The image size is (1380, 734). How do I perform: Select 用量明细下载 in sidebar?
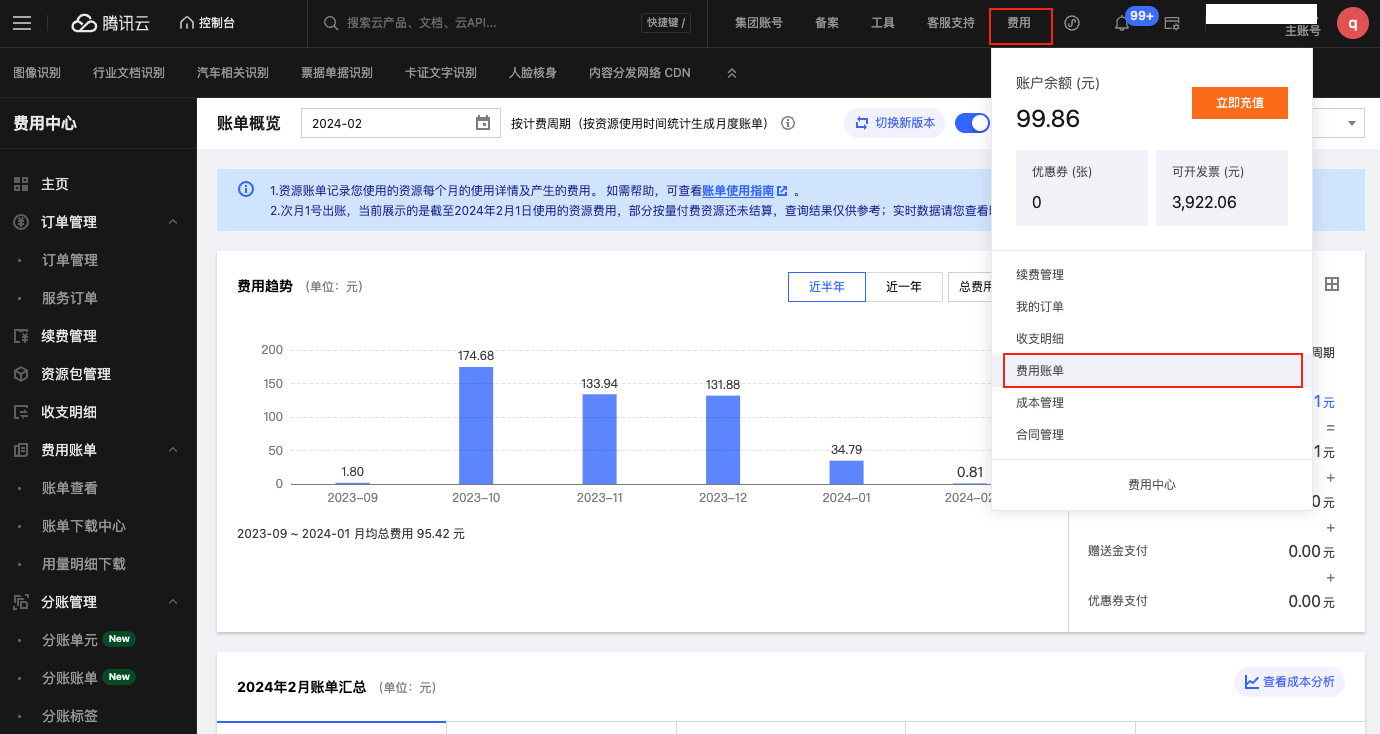(x=84, y=564)
